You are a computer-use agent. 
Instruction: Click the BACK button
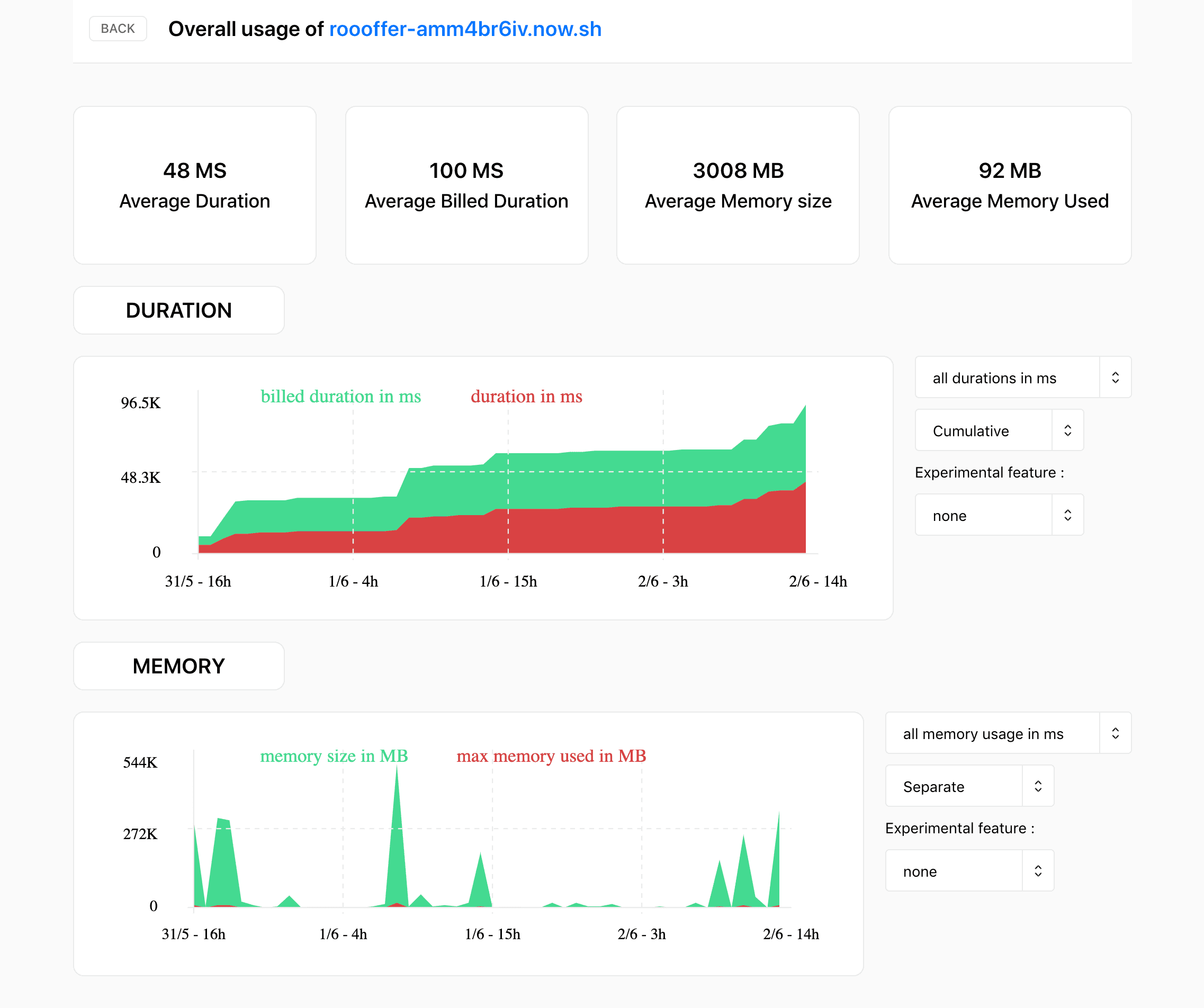click(x=118, y=29)
